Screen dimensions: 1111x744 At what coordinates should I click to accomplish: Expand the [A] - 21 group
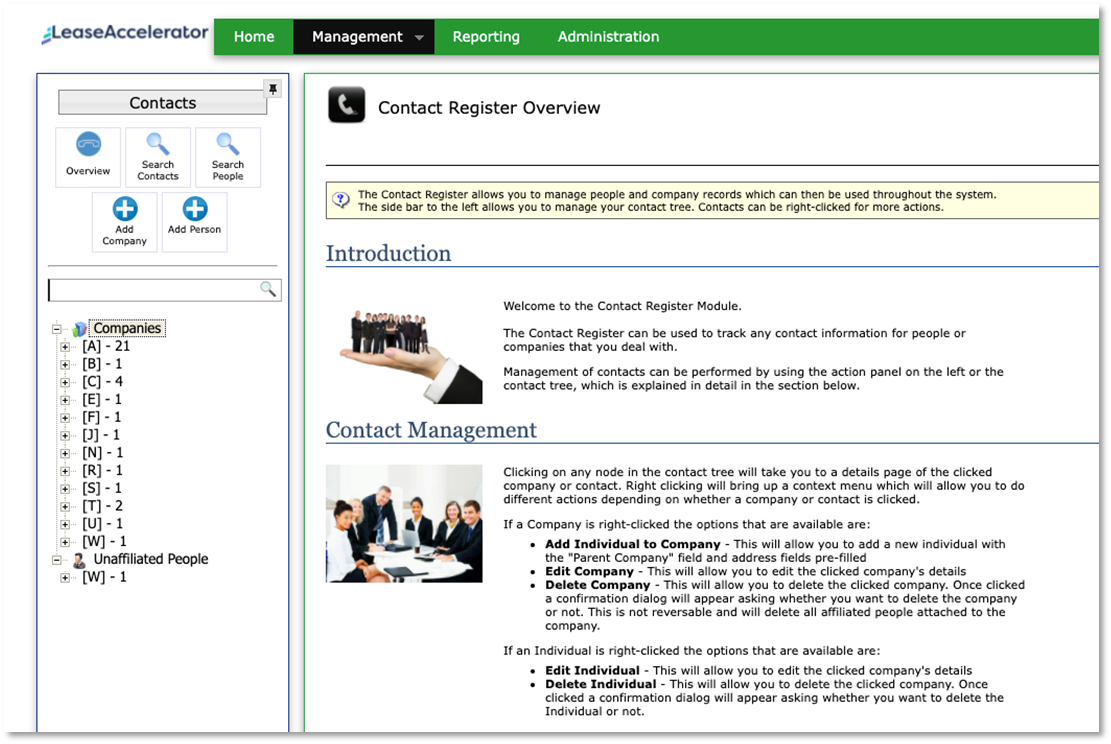tap(65, 346)
